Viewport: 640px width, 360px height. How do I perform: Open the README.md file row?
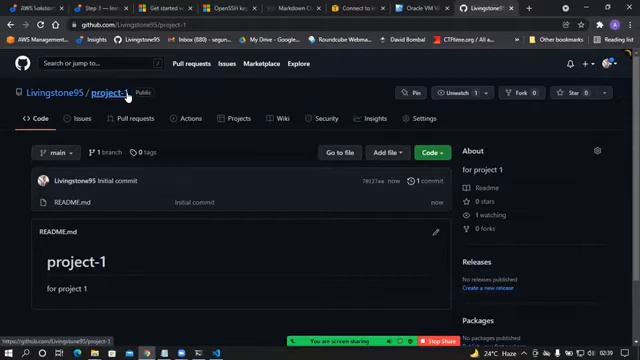click(x=241, y=202)
